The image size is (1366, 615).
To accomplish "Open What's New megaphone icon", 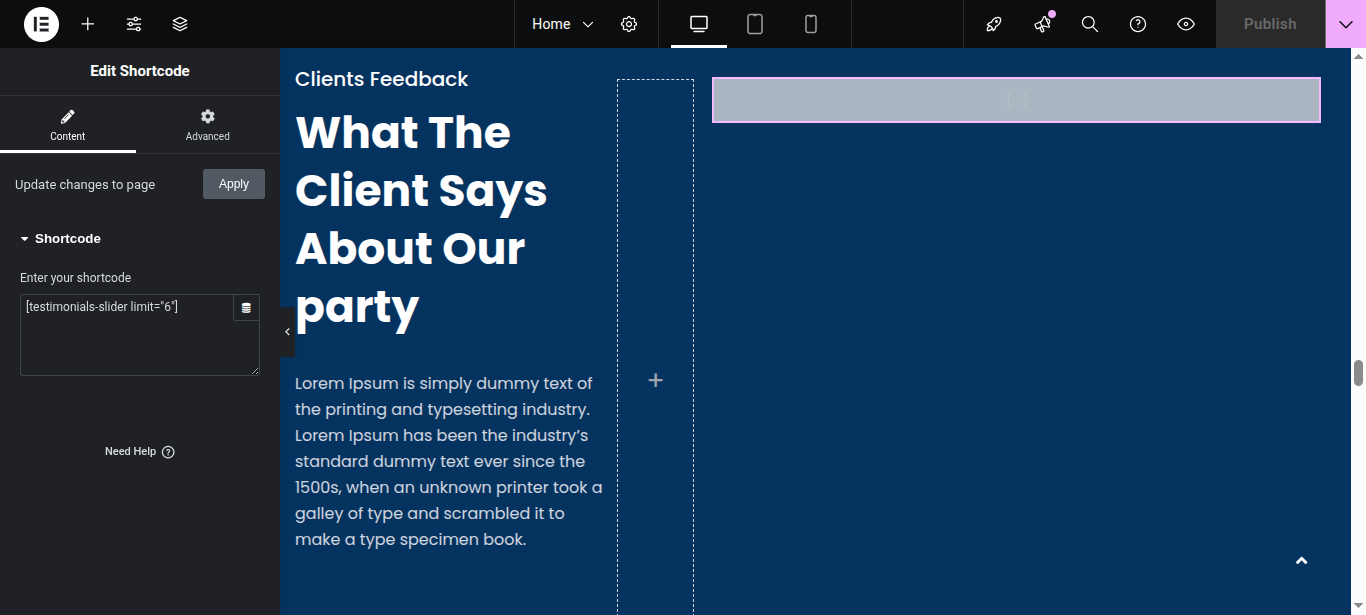I will click(x=1042, y=24).
